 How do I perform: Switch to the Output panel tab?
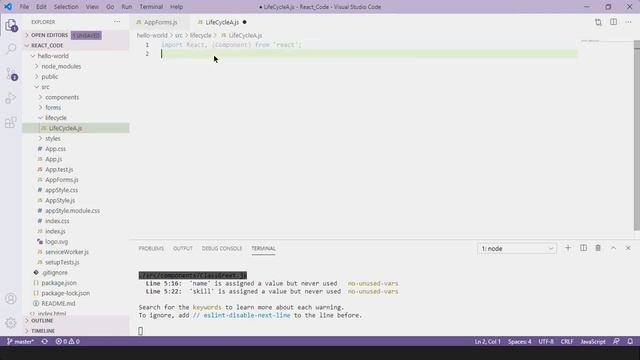pos(182,249)
